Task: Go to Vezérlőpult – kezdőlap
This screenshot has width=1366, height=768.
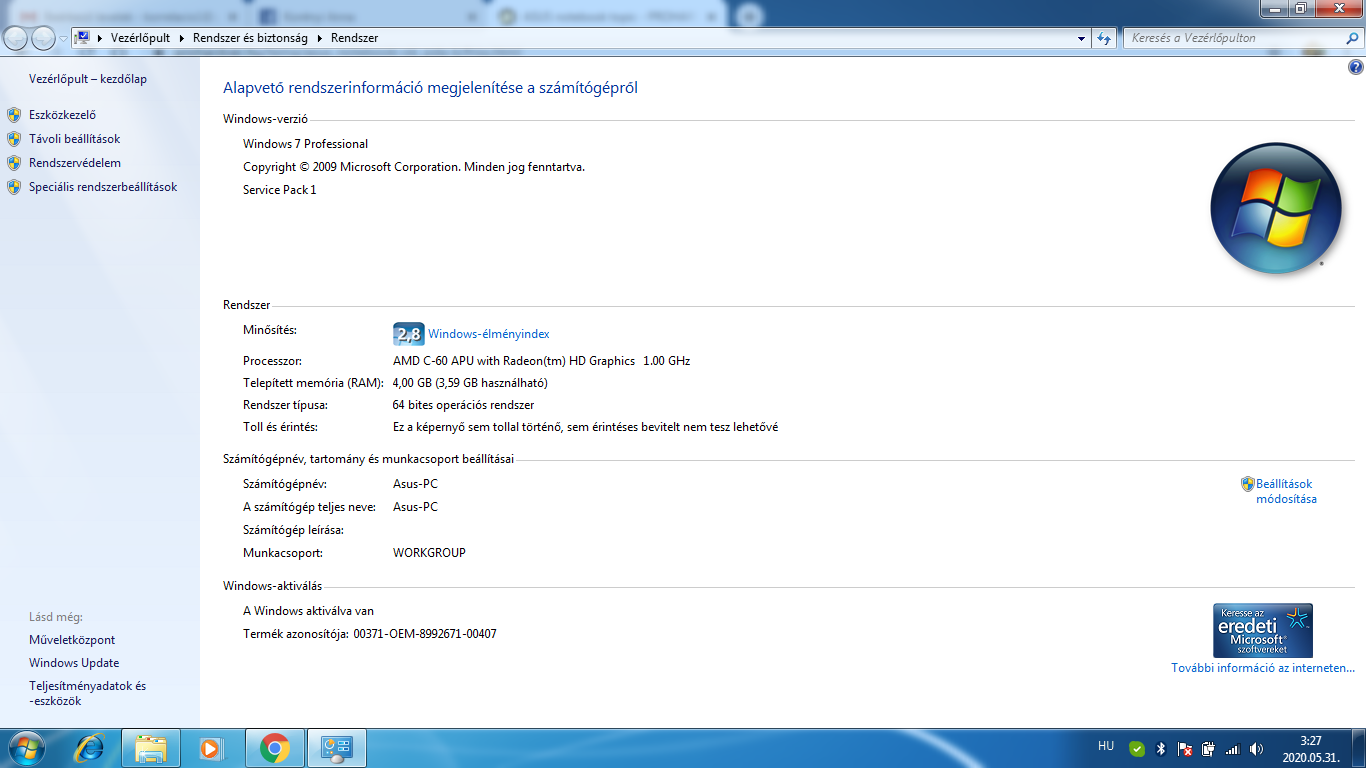Action: tap(88, 79)
